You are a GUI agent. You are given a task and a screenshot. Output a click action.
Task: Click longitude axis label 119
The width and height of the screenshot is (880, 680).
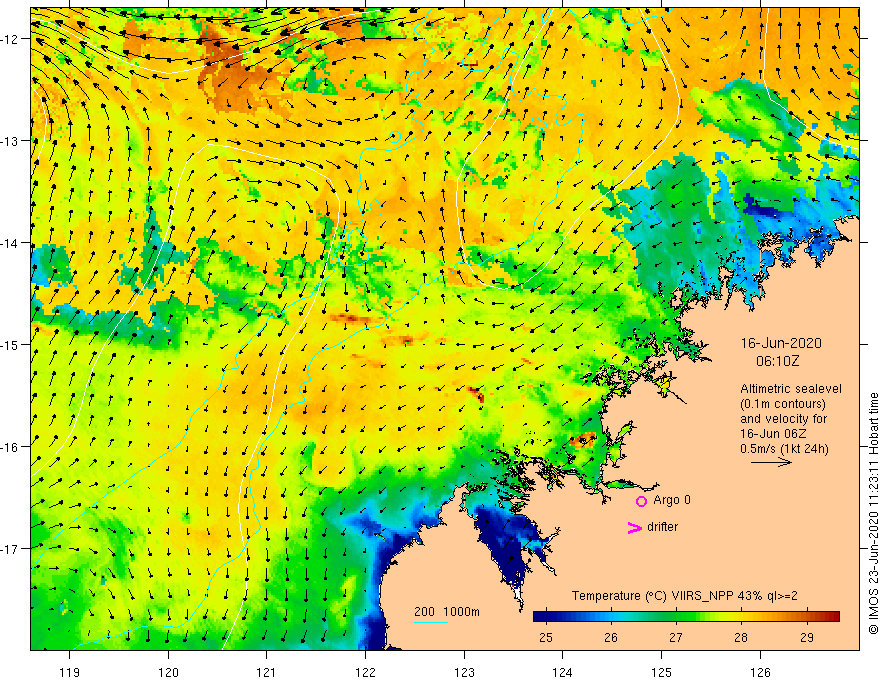point(70,672)
